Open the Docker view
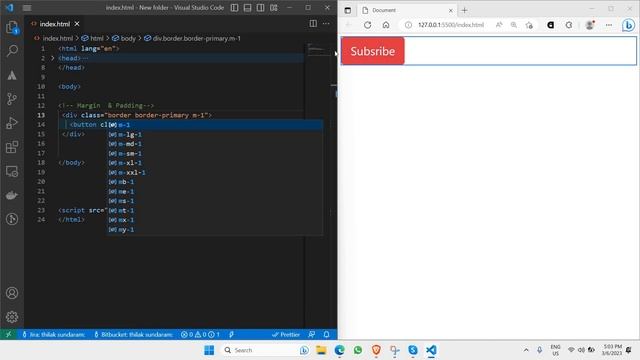Image resolution: width=640 pixels, height=360 pixels. (12, 195)
